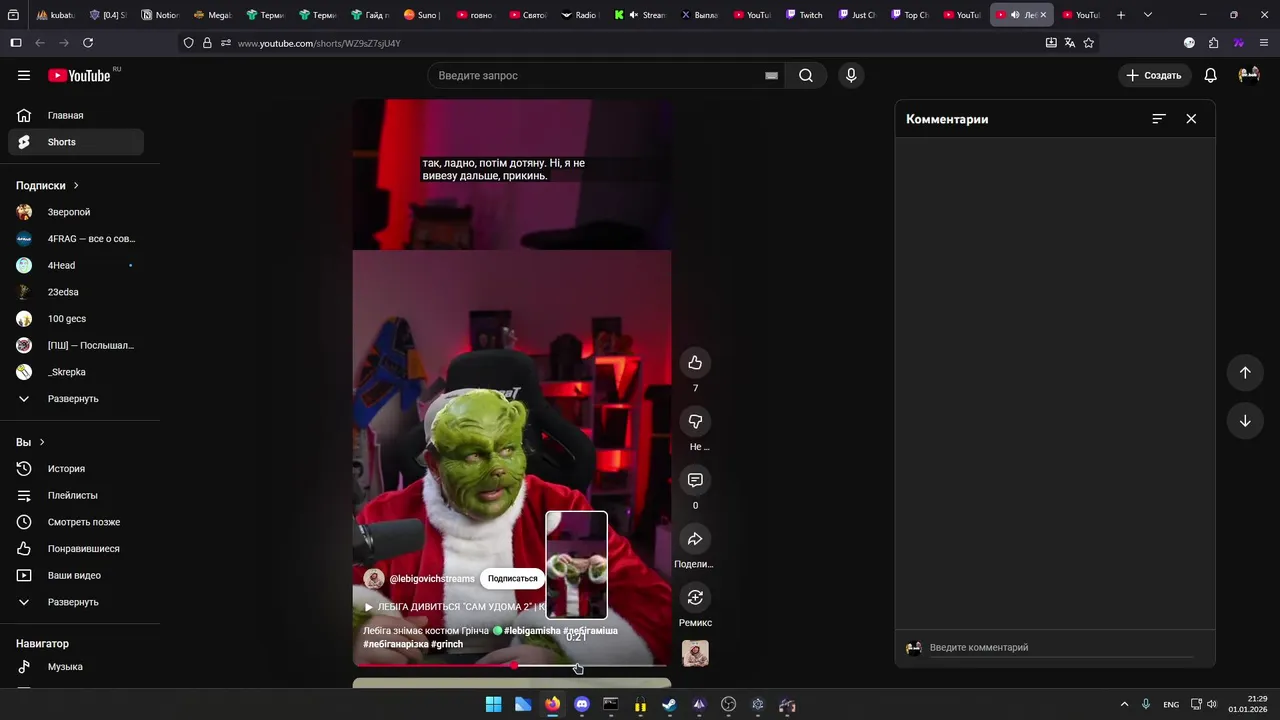Bookmark this page with the star

[1089, 43]
